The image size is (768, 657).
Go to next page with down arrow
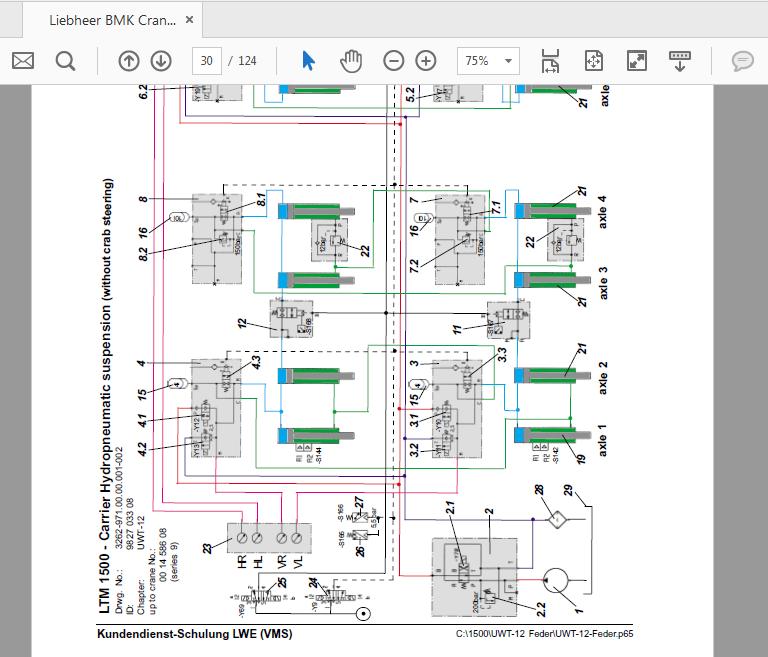point(160,61)
